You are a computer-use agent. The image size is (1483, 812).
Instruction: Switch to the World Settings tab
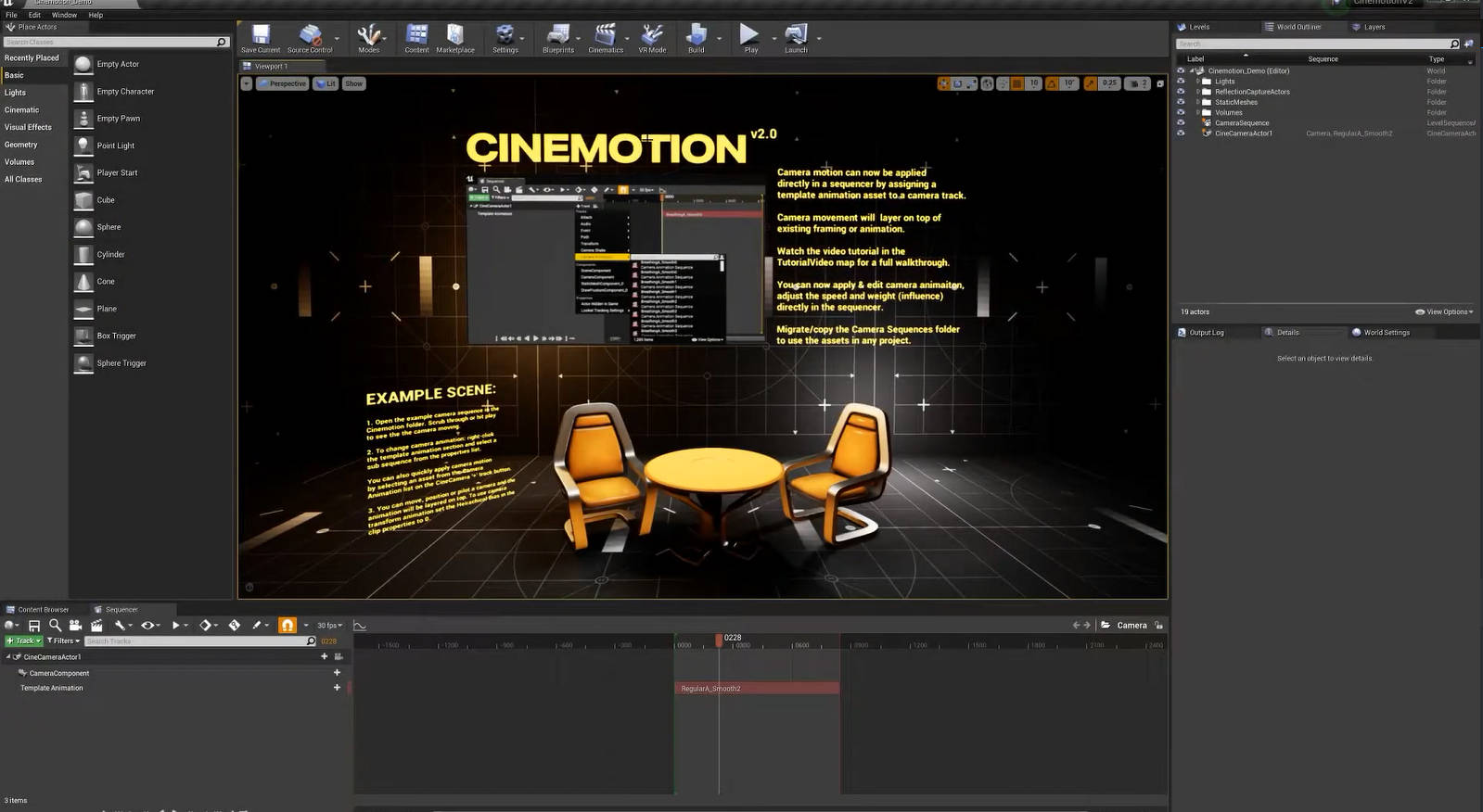point(1381,332)
